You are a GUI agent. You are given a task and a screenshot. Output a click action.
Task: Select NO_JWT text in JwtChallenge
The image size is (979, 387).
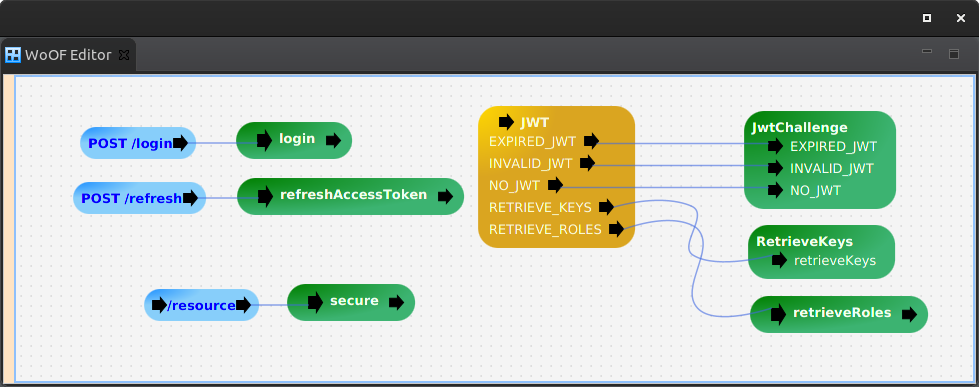coord(815,190)
